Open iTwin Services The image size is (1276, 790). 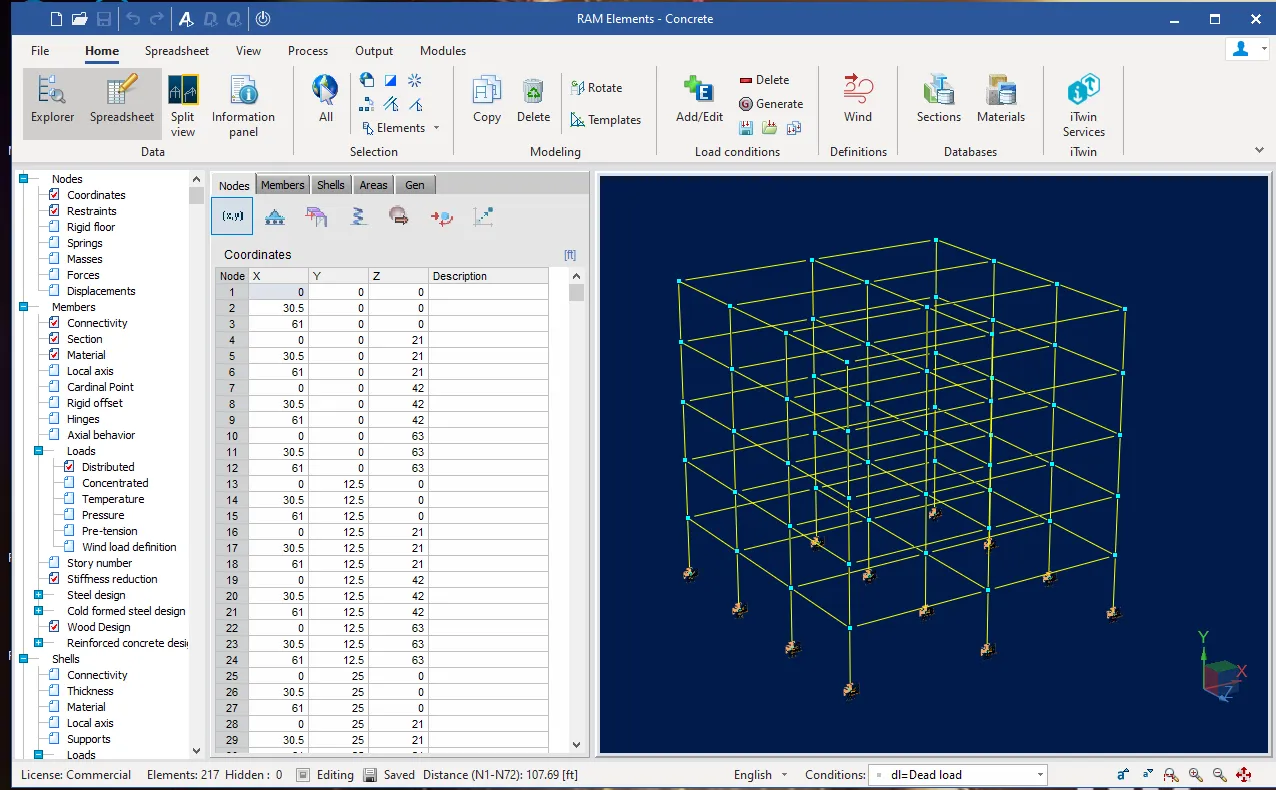[x=1084, y=105]
